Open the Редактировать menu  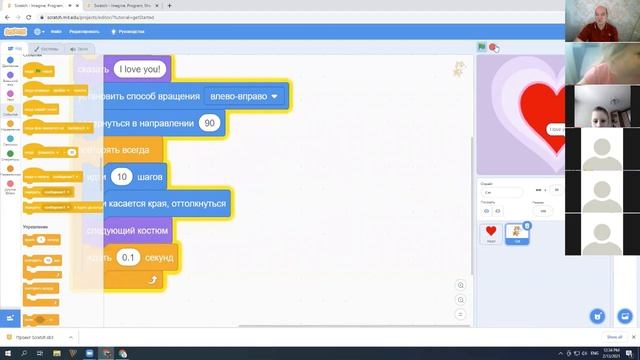84,31
